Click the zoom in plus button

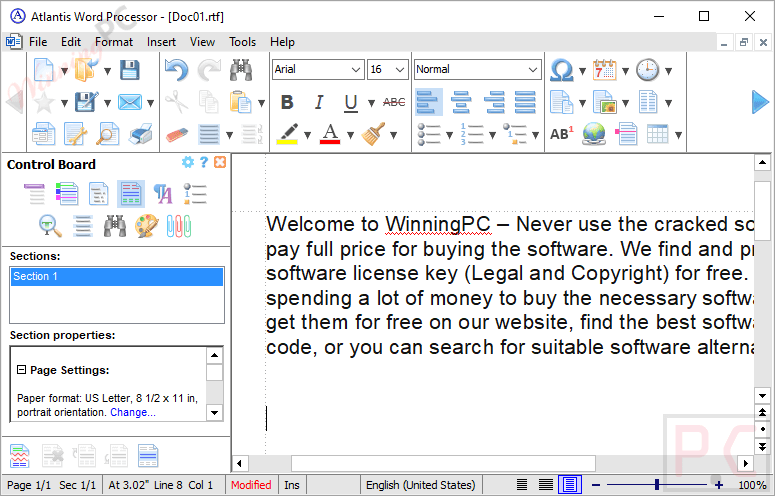click(719, 485)
